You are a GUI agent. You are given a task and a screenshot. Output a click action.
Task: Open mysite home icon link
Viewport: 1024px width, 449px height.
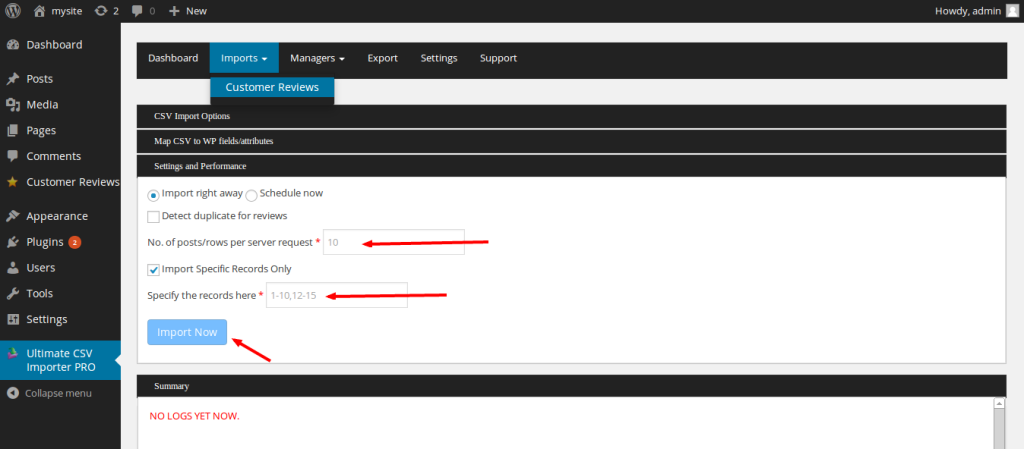[40, 10]
